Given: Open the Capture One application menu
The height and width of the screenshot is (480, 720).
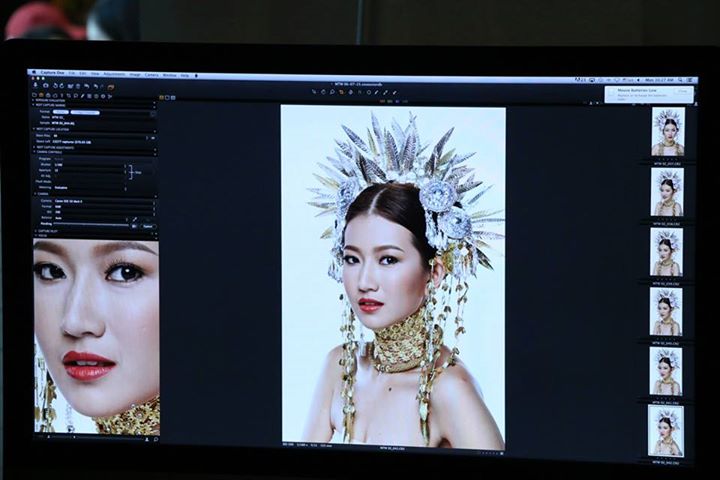Looking at the screenshot, I should point(52,73).
